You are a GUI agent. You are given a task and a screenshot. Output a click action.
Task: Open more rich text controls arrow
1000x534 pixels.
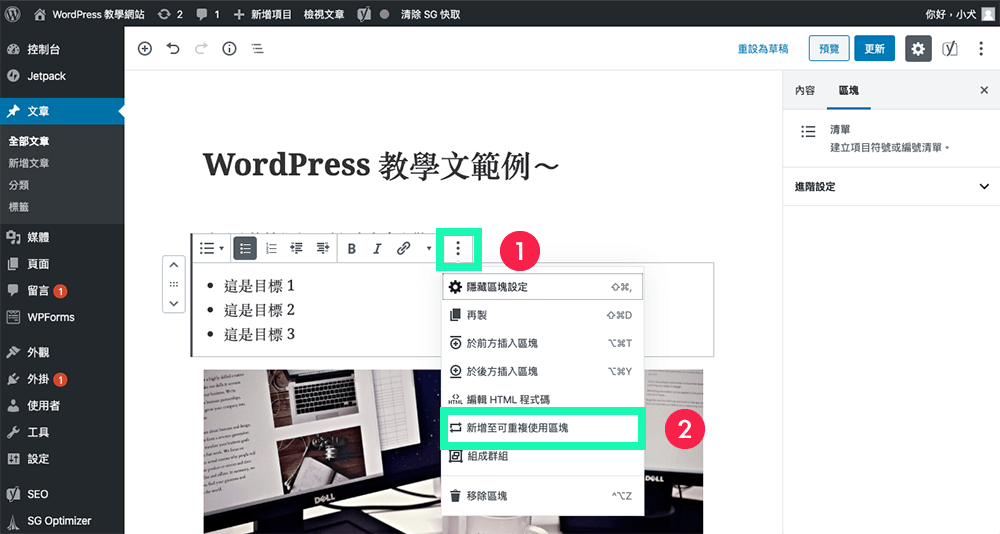click(x=429, y=249)
